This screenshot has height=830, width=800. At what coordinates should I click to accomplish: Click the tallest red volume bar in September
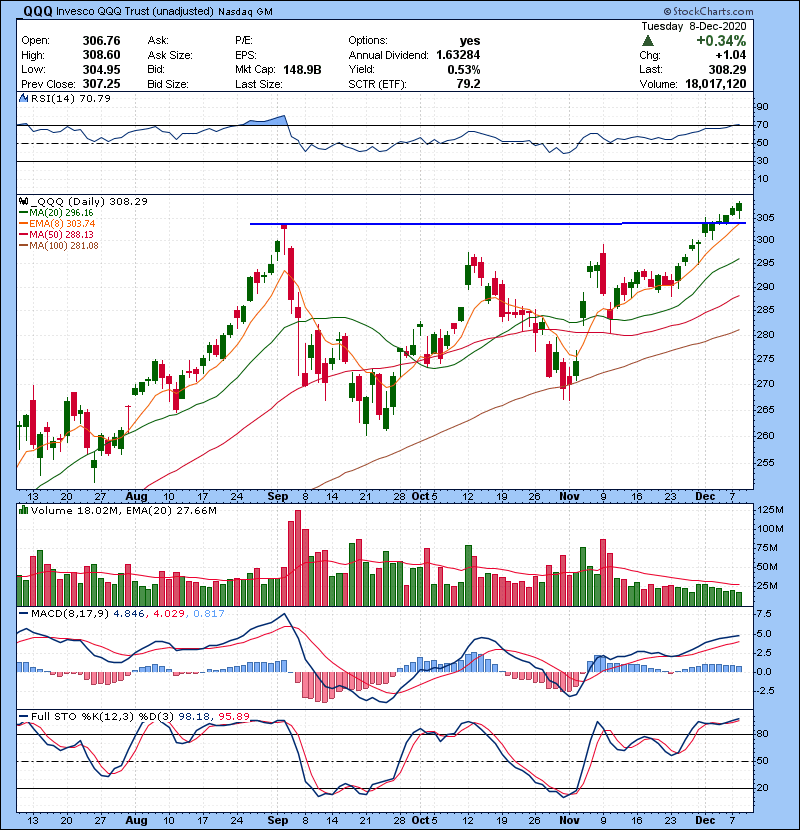click(298, 558)
